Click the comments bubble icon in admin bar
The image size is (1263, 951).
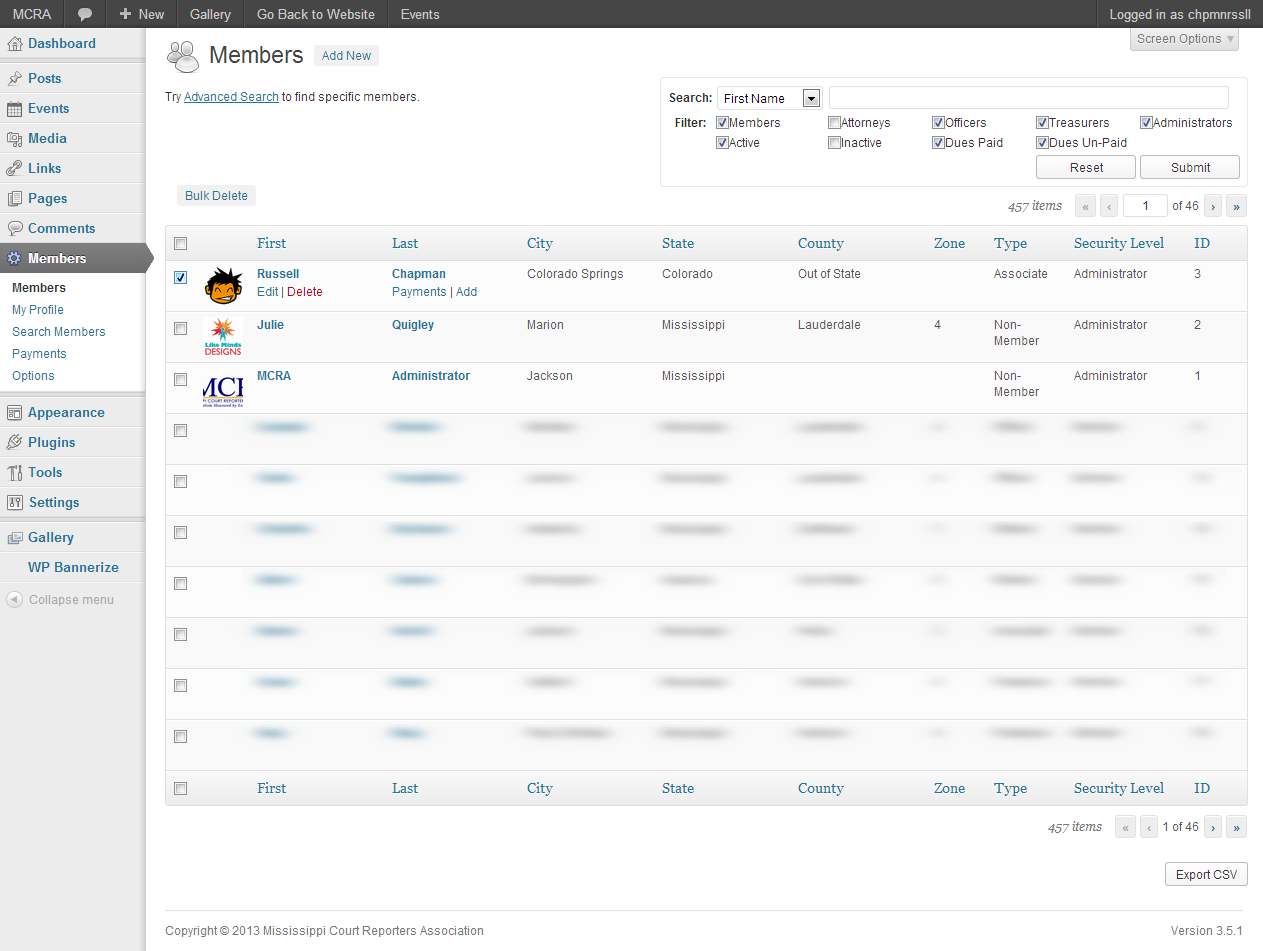point(86,14)
